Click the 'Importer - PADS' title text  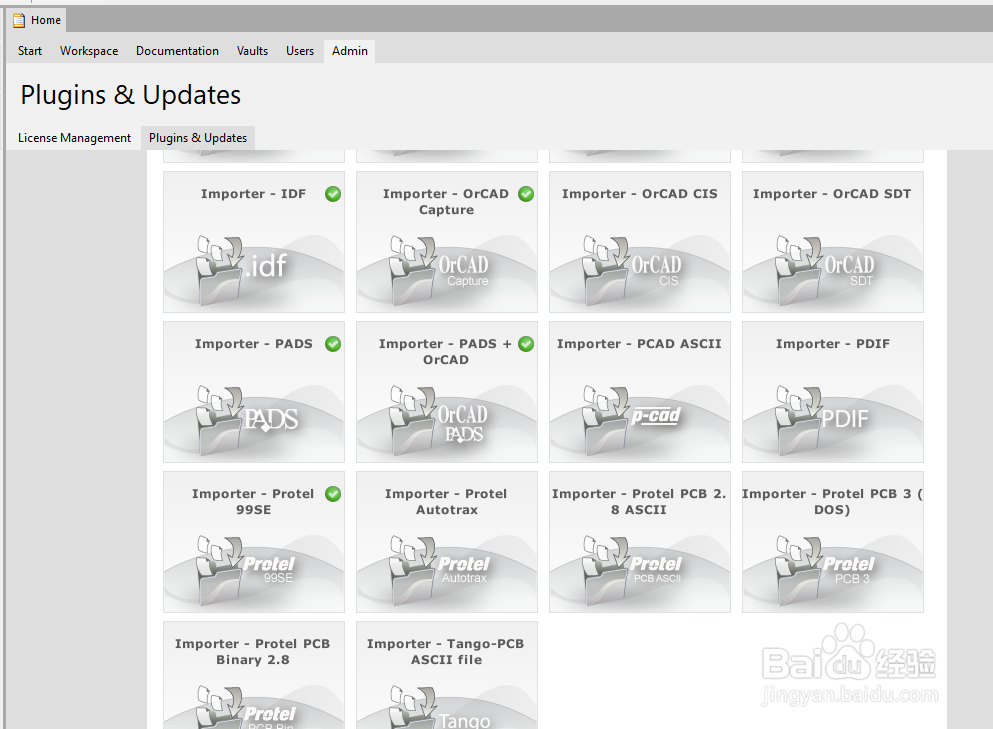[x=253, y=344]
